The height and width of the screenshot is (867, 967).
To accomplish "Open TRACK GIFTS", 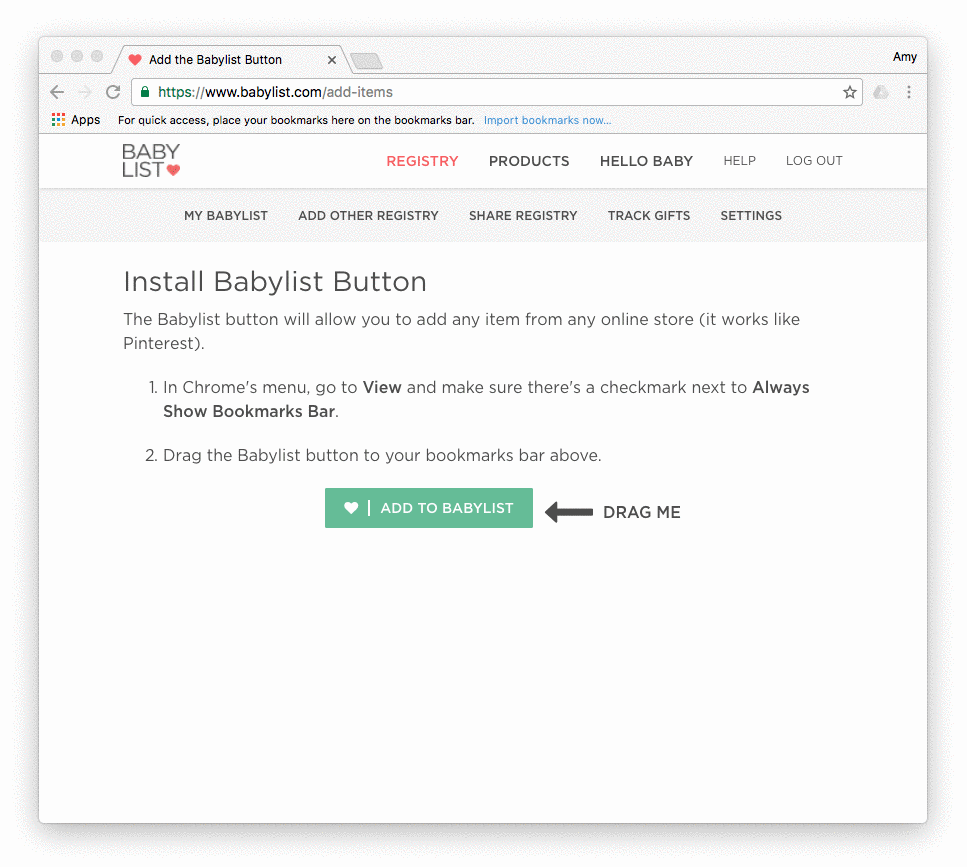I will 649,216.
